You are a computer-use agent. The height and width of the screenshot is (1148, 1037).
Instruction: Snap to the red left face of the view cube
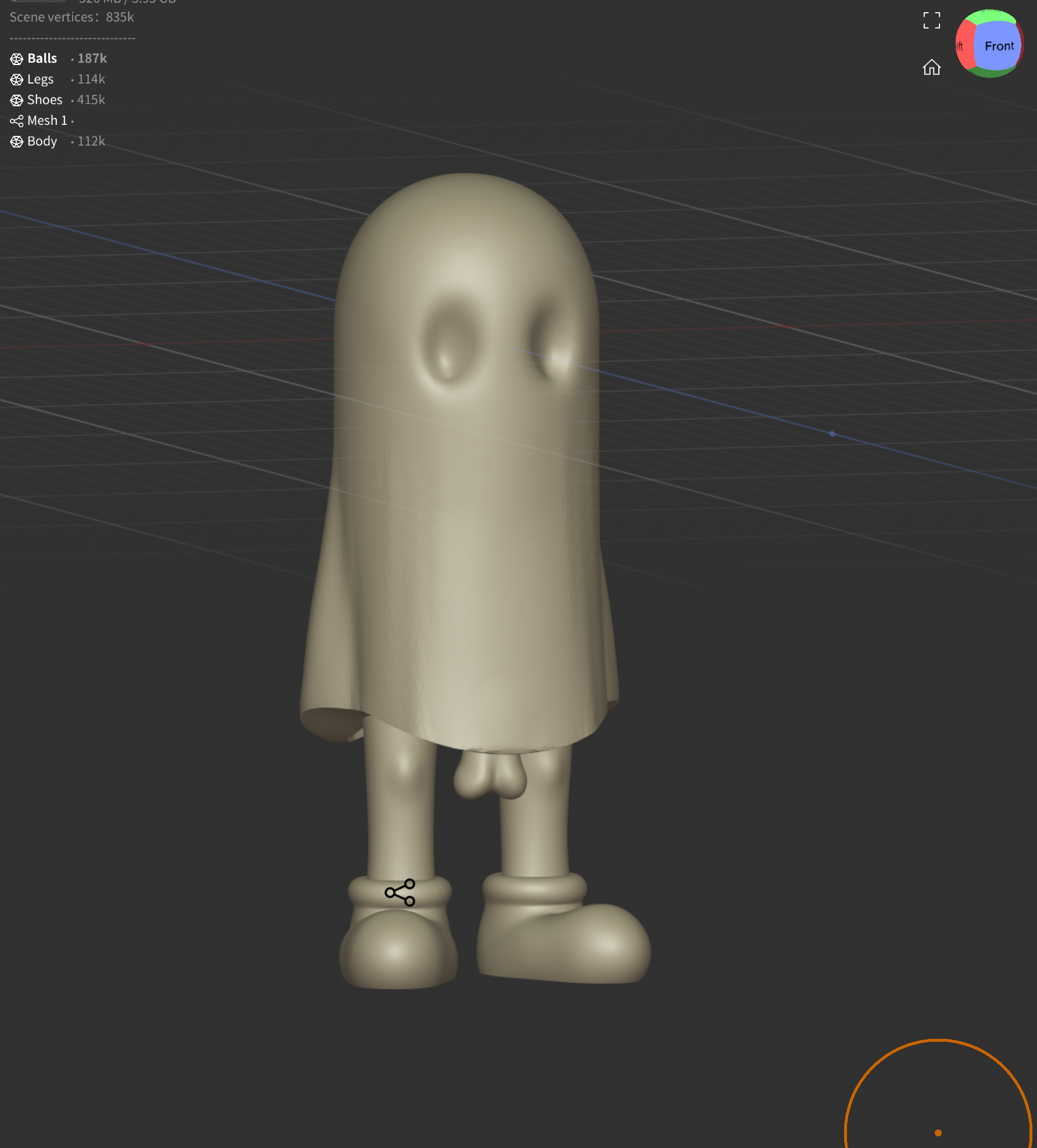pos(963,46)
